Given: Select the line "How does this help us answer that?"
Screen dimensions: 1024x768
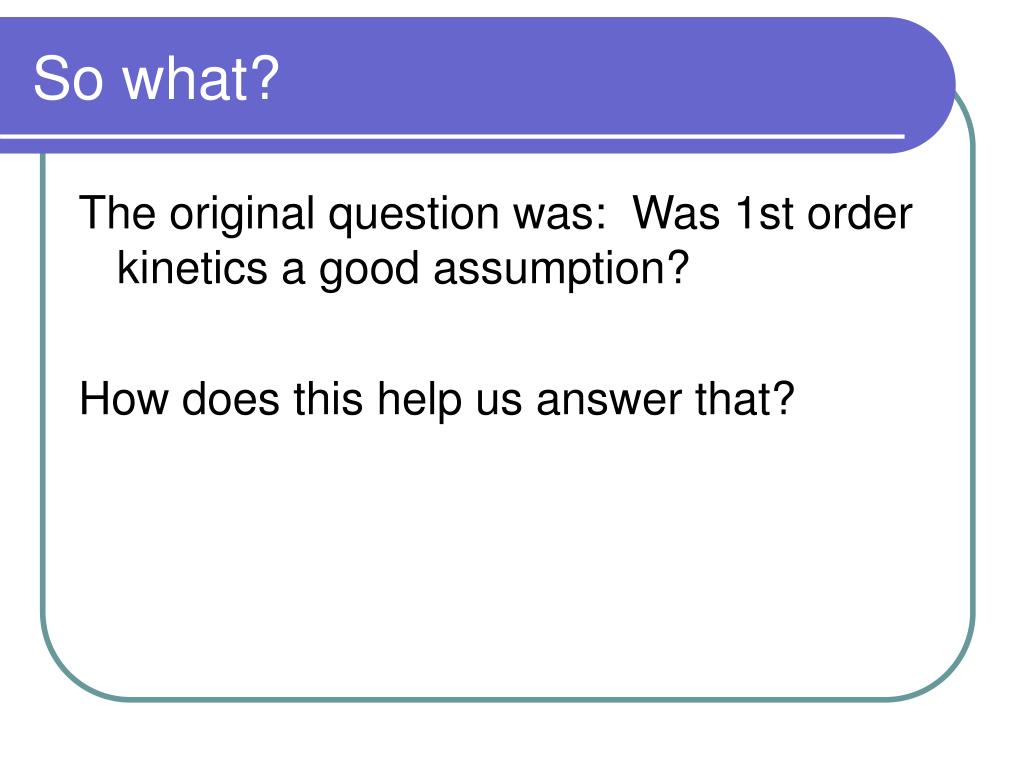Looking at the screenshot, I should point(436,400).
